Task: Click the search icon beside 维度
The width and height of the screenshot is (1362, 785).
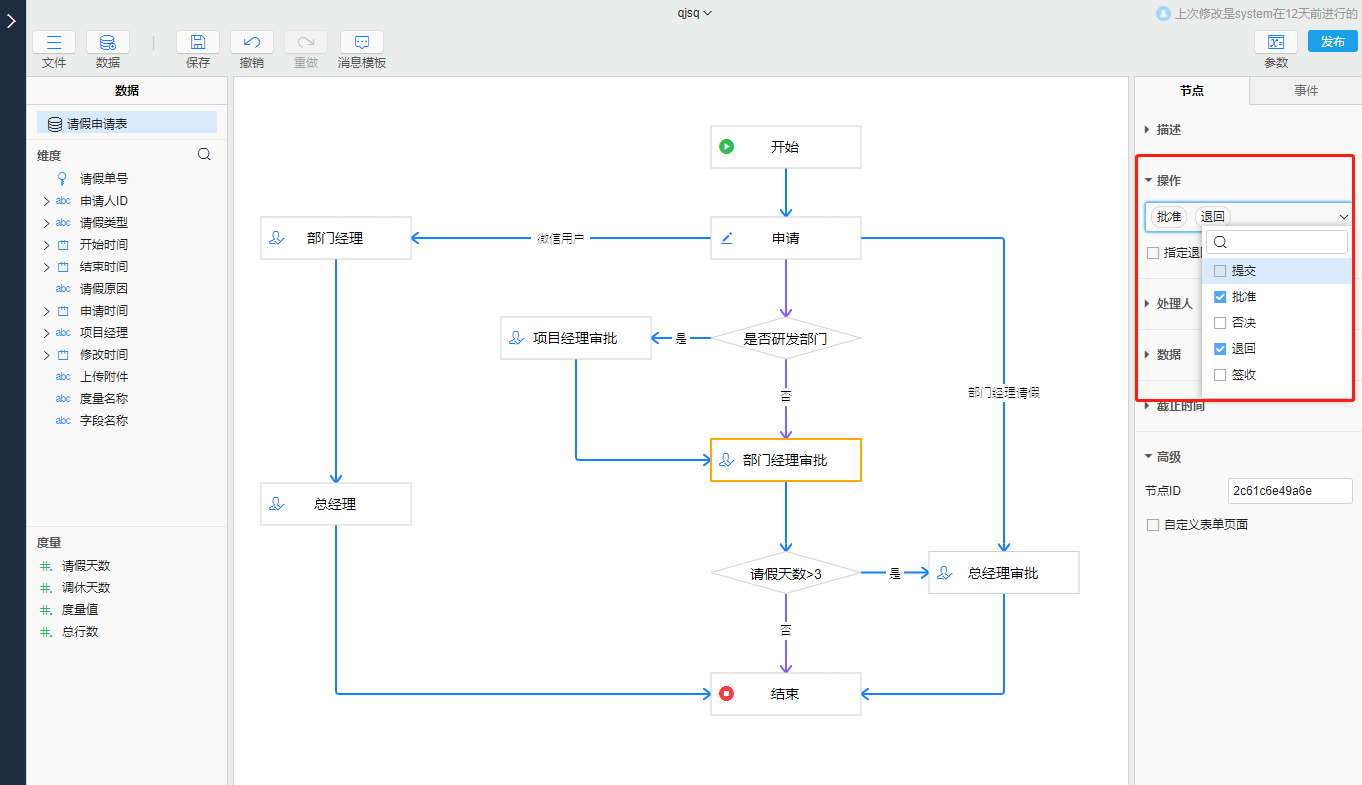Action: pyautogui.click(x=204, y=155)
